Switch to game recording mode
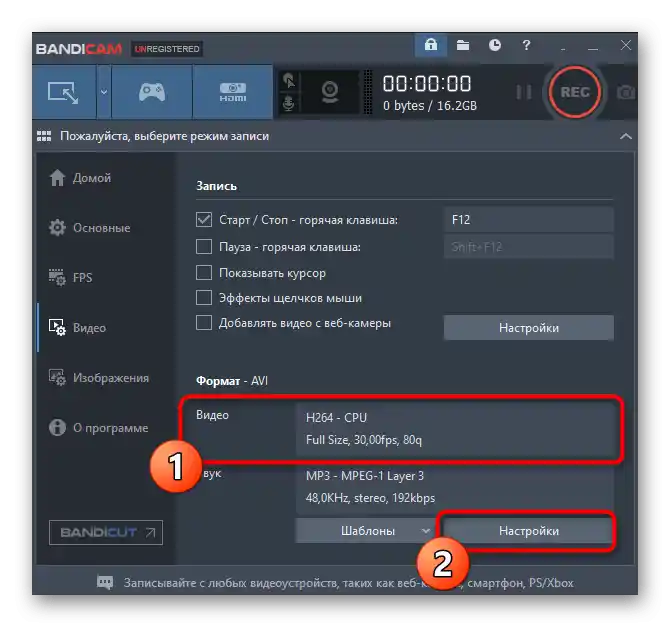This screenshot has width=670, height=627. pyautogui.click(x=152, y=92)
